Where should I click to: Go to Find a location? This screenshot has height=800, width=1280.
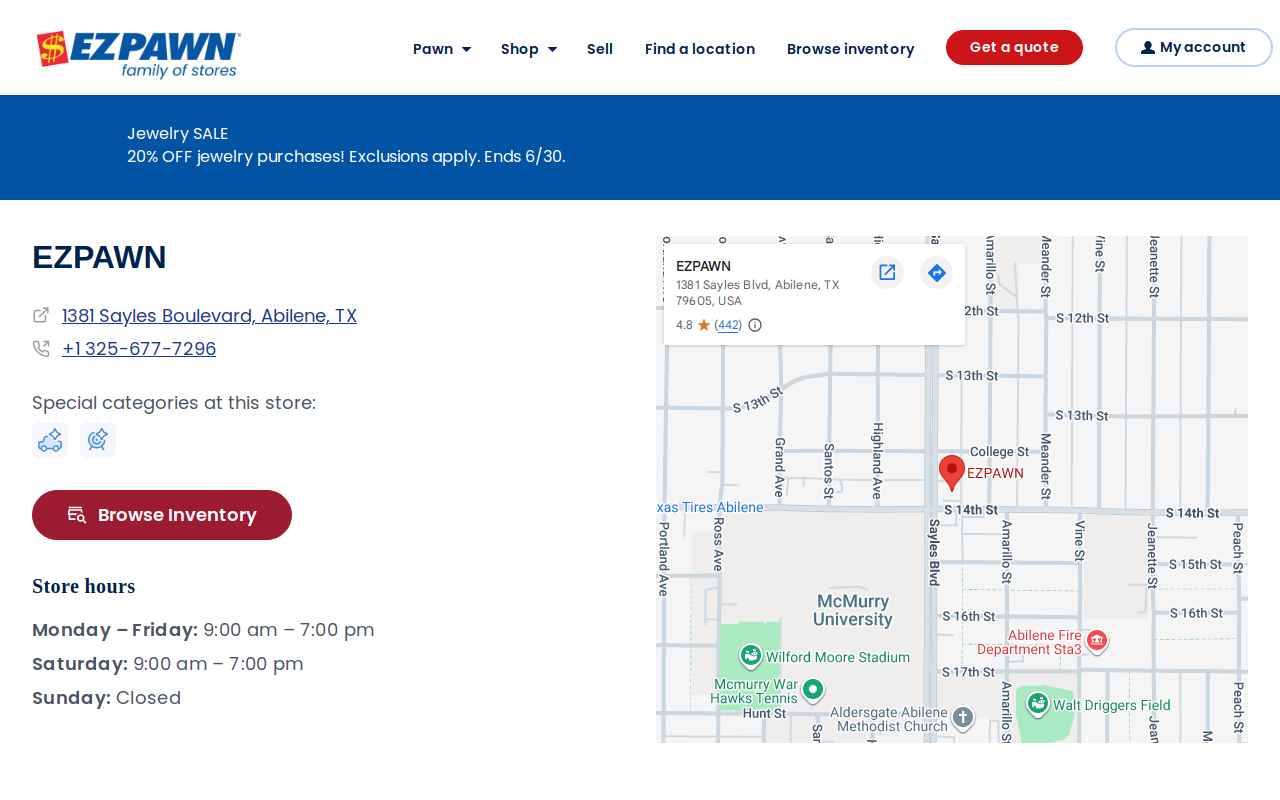coord(700,49)
